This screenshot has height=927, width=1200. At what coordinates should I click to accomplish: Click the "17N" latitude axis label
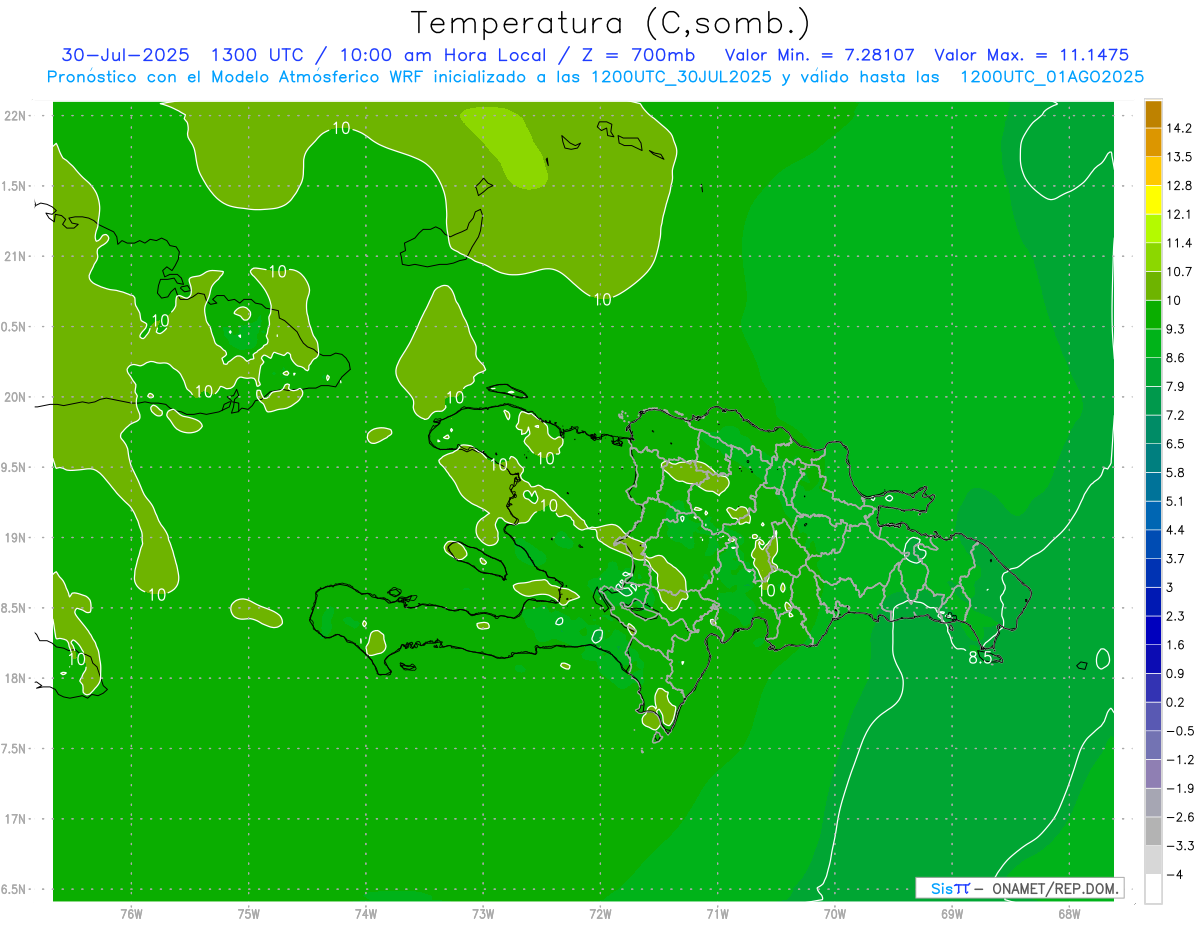(x=14, y=820)
